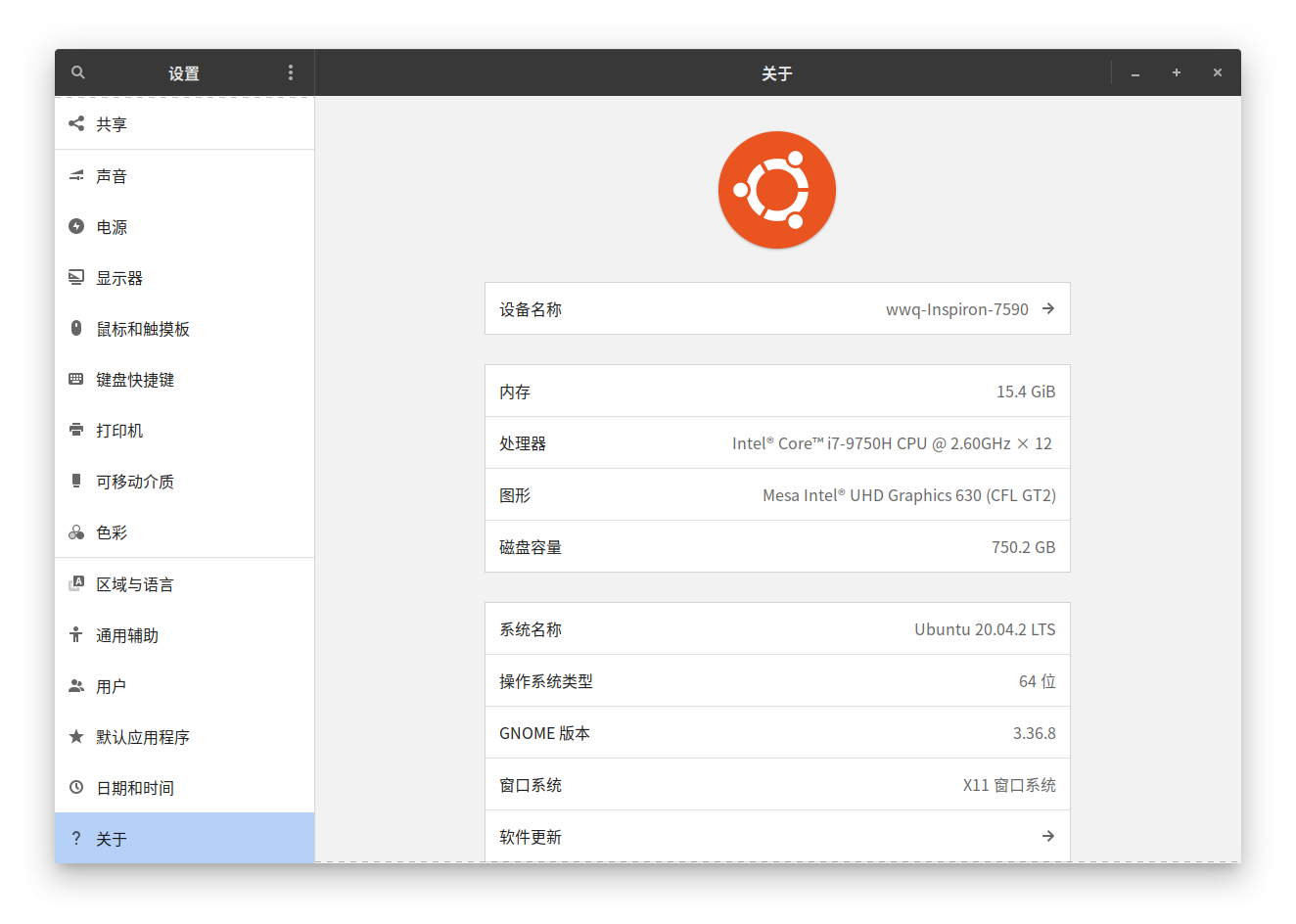Open the device name (设备名称) row

[x=776, y=309]
